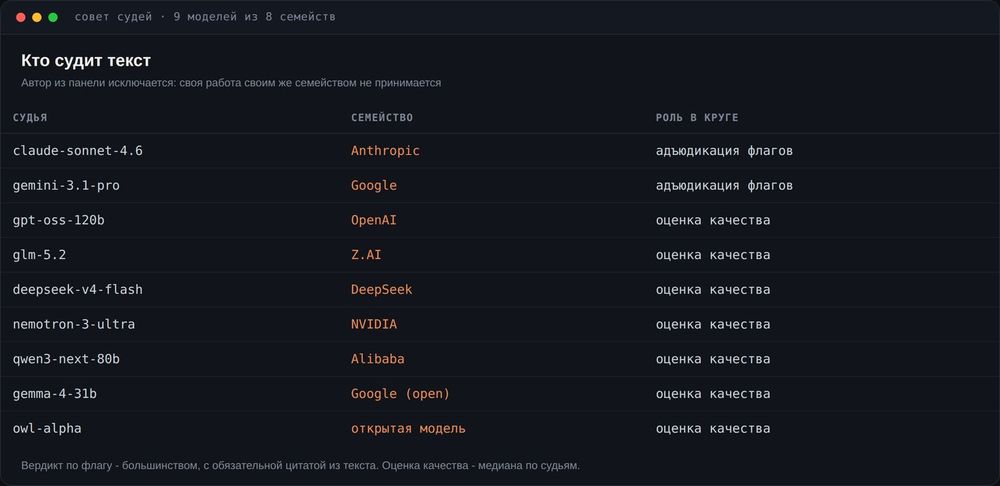Click 'адъюдикация флагов' in claude-sonnet-4.6 row
Image resolution: width=1000 pixels, height=486 pixels.
point(724,151)
